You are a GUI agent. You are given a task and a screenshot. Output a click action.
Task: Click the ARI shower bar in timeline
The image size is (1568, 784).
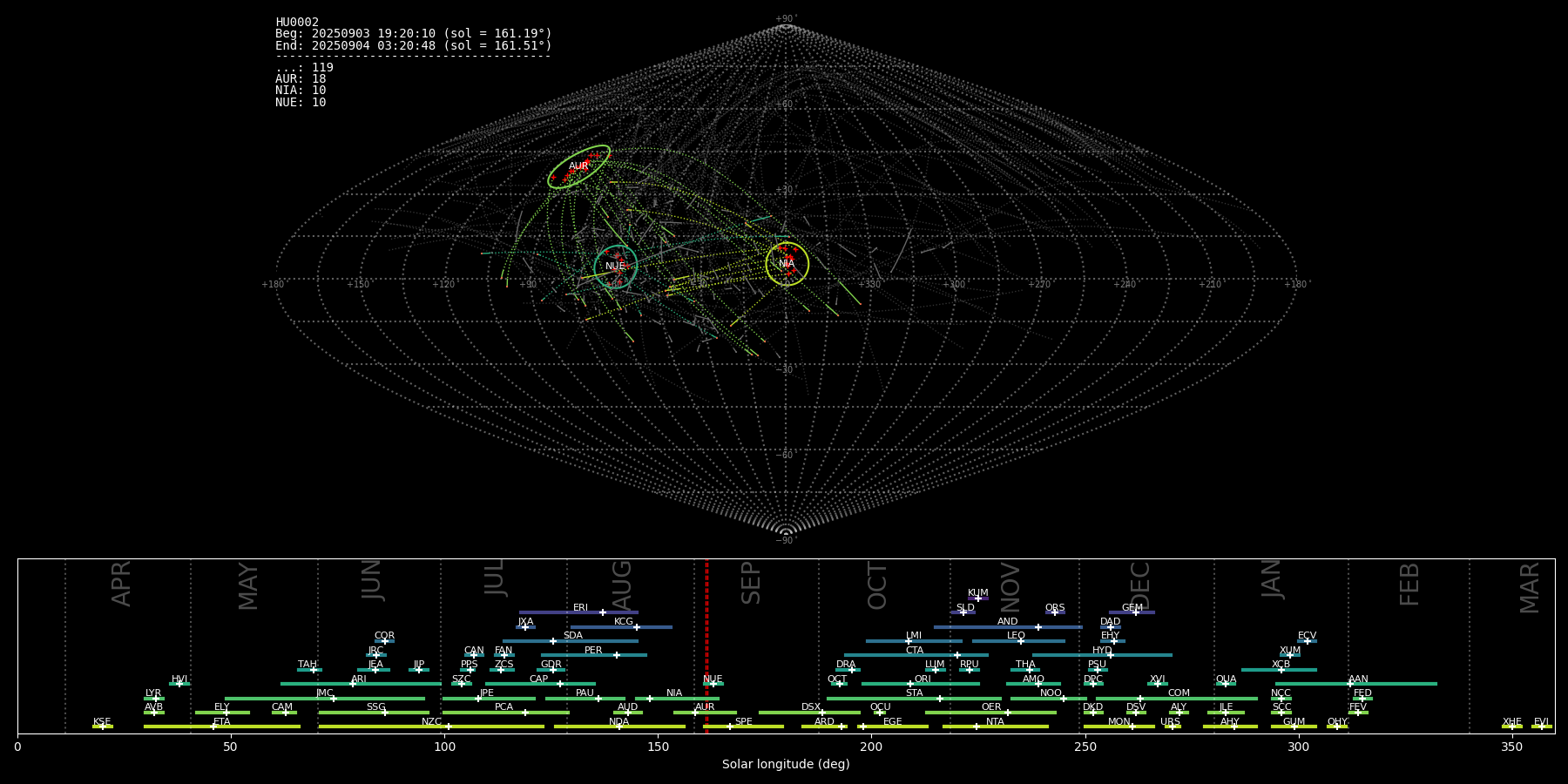click(361, 684)
